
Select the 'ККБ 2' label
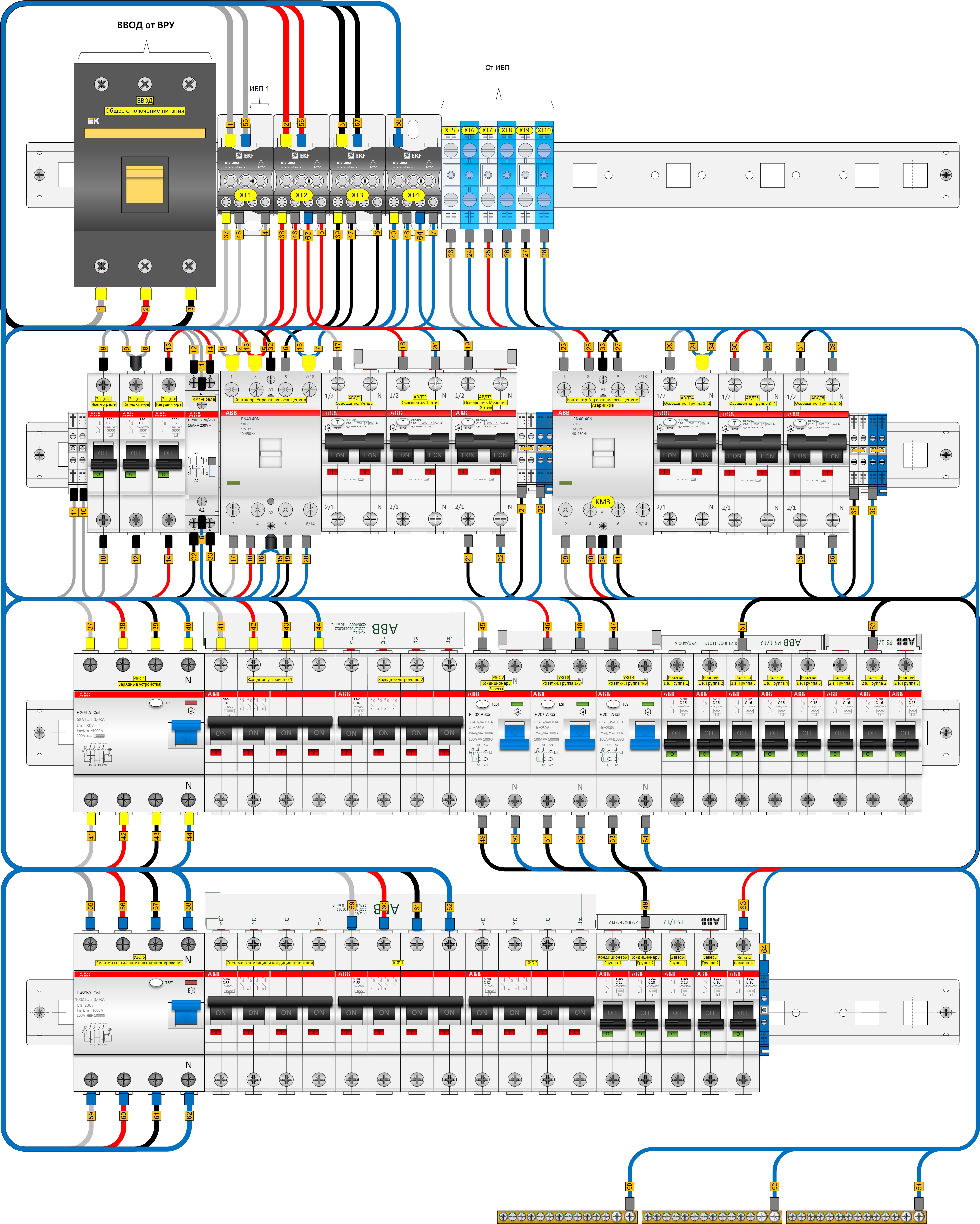pos(531,963)
